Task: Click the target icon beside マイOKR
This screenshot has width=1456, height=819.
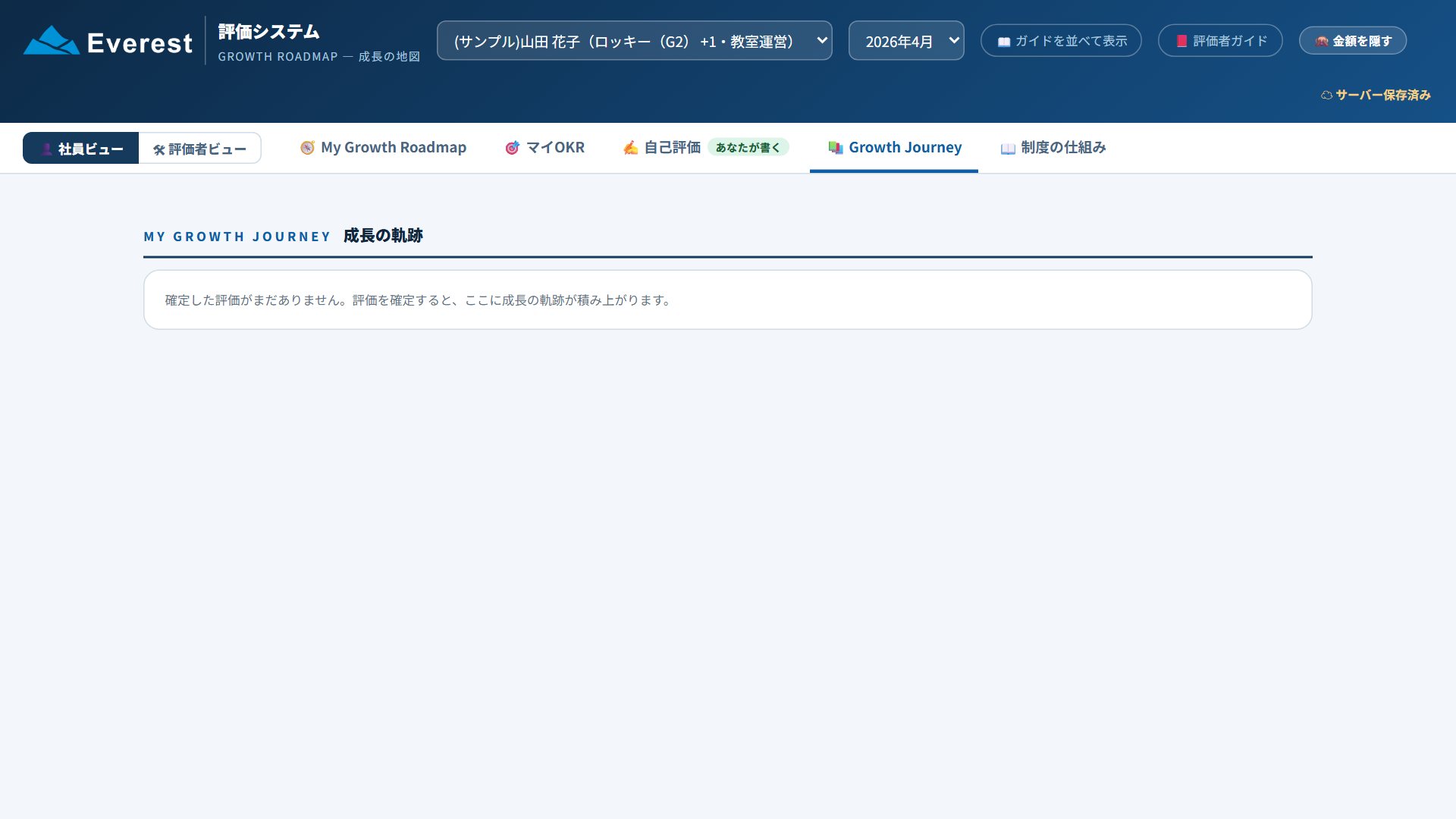Action: click(x=513, y=148)
